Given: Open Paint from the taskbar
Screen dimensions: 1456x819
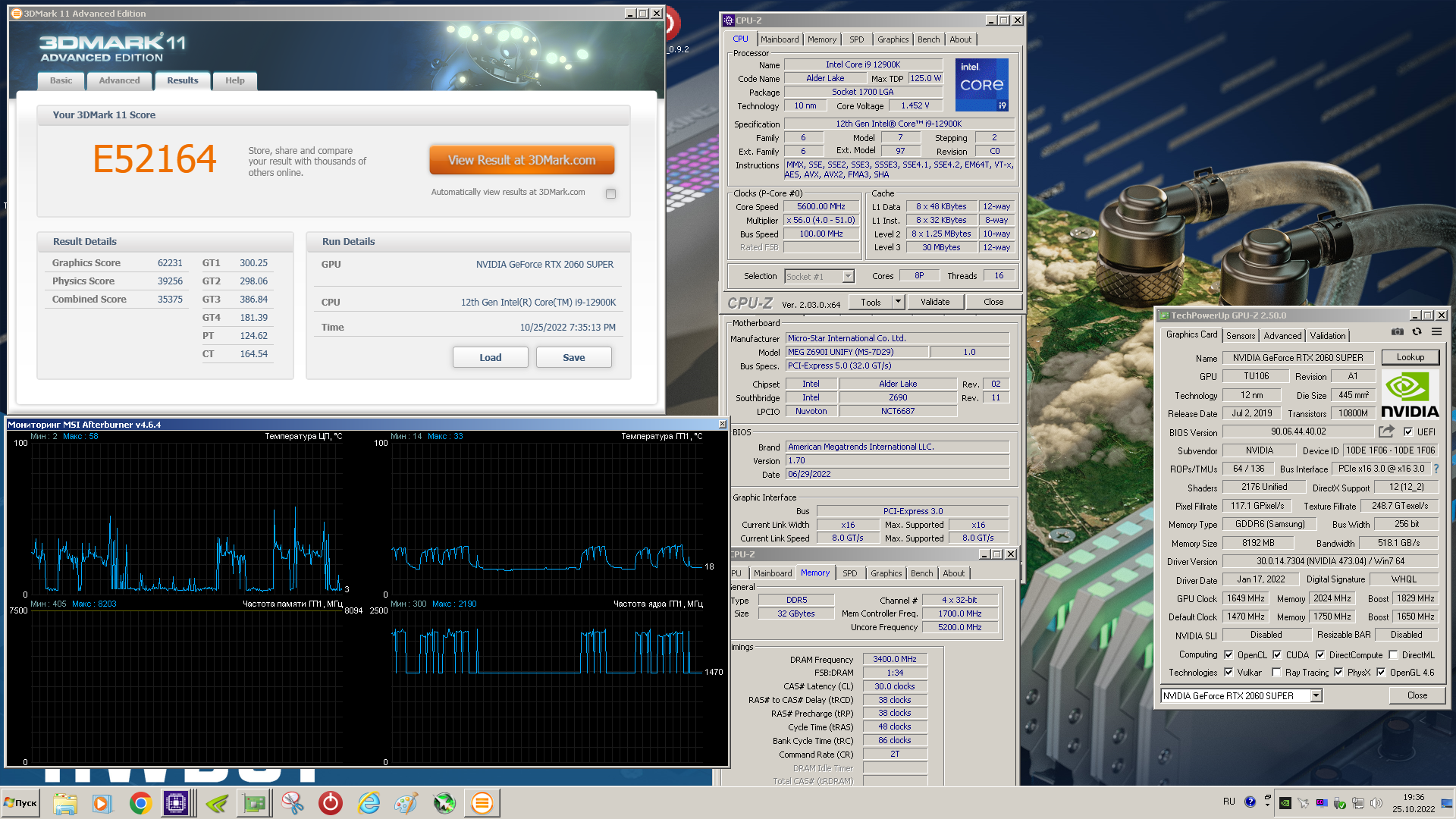Looking at the screenshot, I should click(406, 803).
